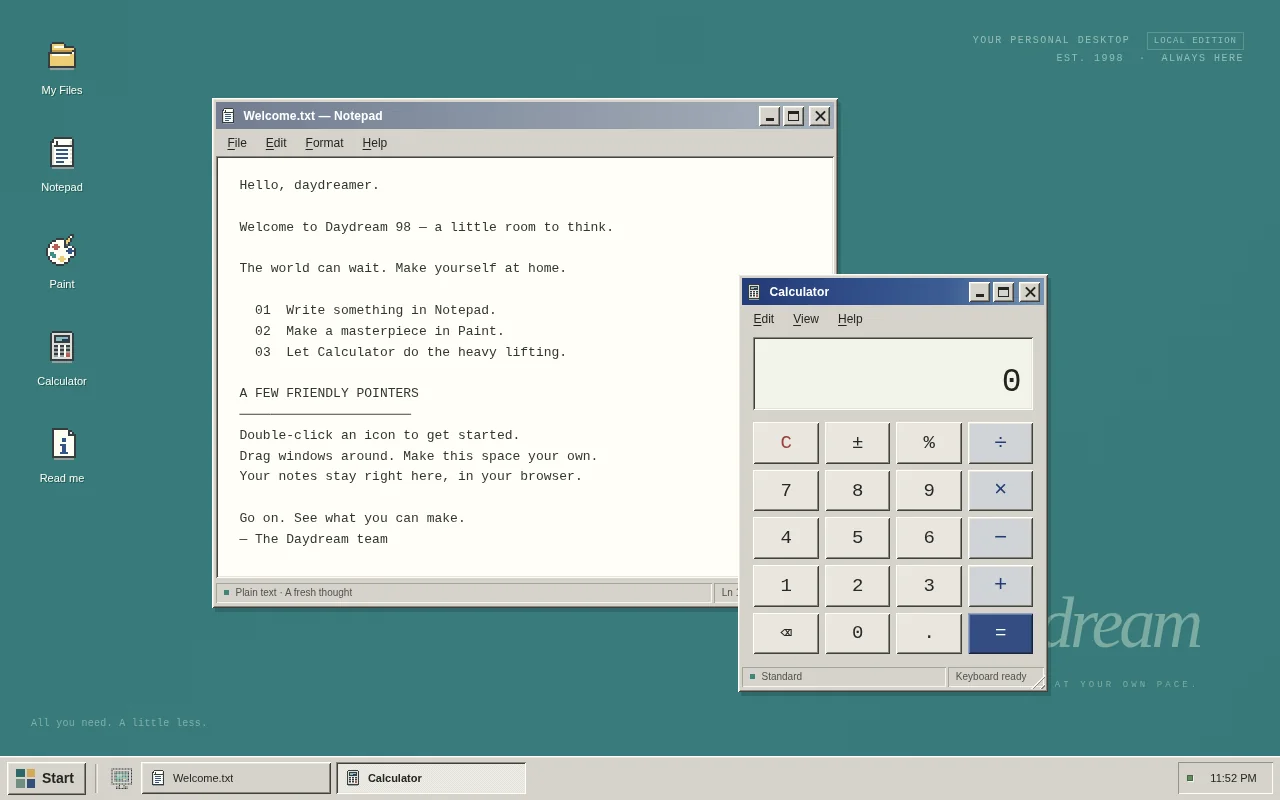Image resolution: width=1280 pixels, height=800 pixels.
Task: Click the system tray indicator icon
Action: click(1190, 778)
